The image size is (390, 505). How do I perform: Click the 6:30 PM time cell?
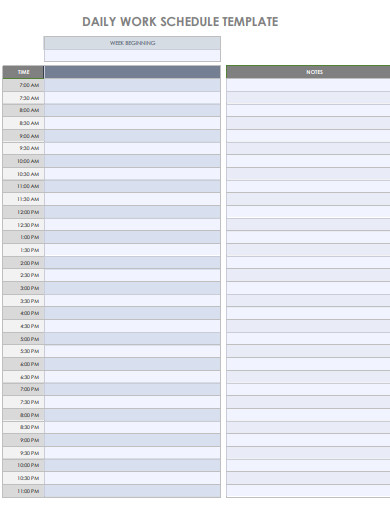[23, 377]
